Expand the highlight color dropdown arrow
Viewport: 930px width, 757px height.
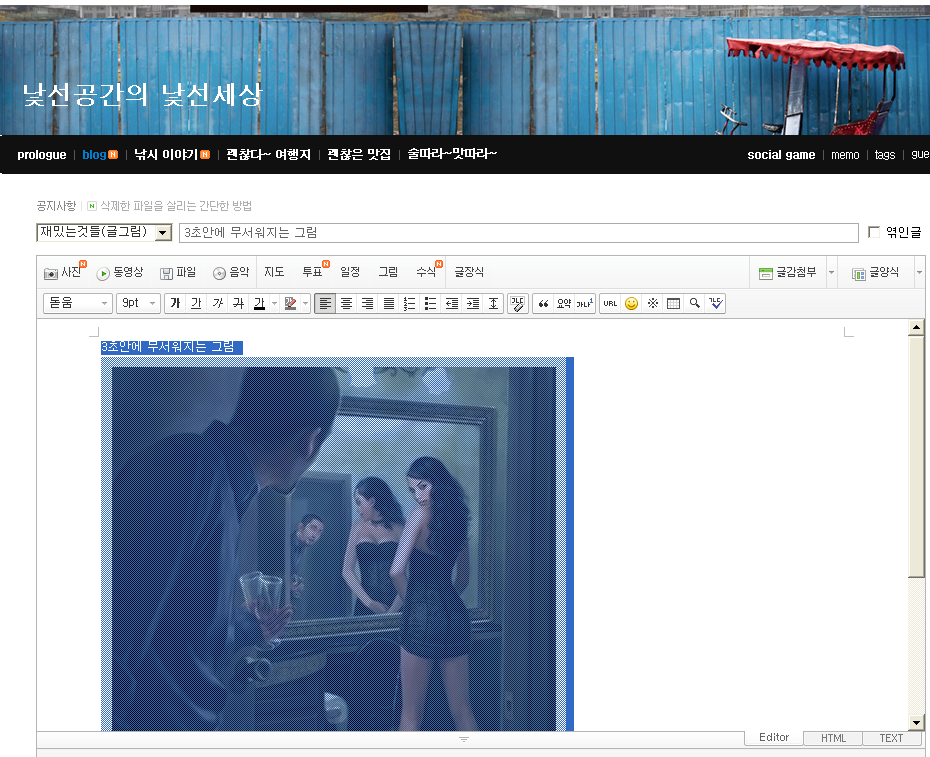pyautogui.click(x=305, y=303)
